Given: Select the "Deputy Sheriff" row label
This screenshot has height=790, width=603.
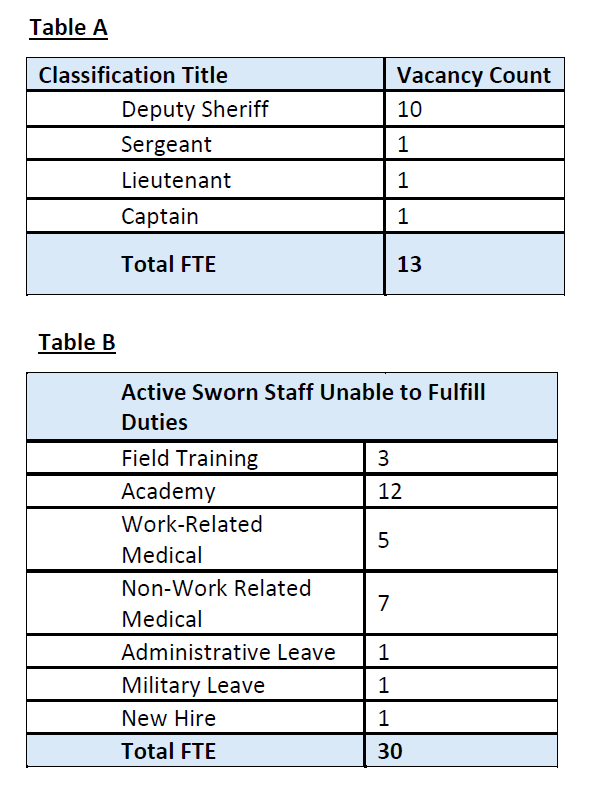Looking at the screenshot, I should pos(194,109).
